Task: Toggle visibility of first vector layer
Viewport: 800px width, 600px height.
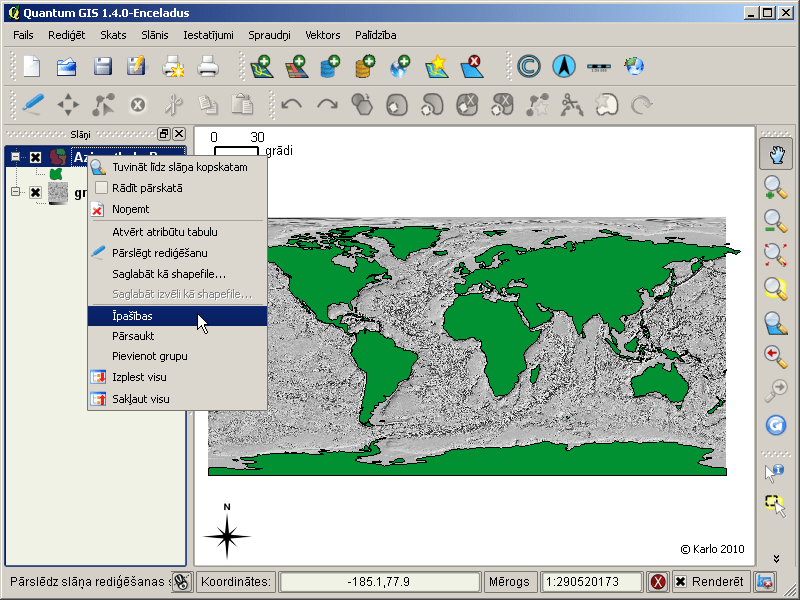Action: [35, 157]
